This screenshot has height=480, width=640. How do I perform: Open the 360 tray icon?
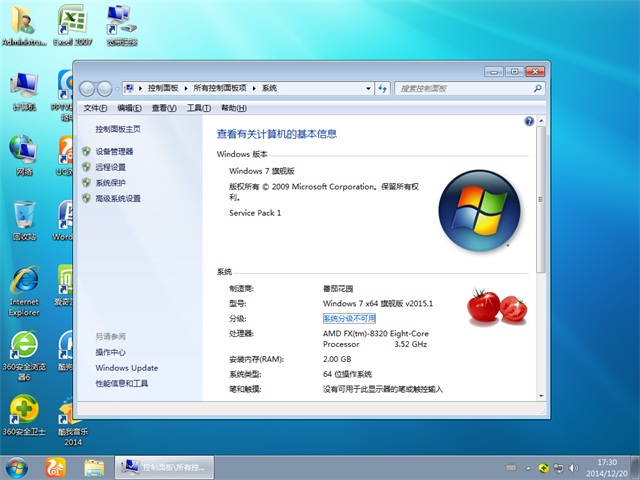click(543, 468)
